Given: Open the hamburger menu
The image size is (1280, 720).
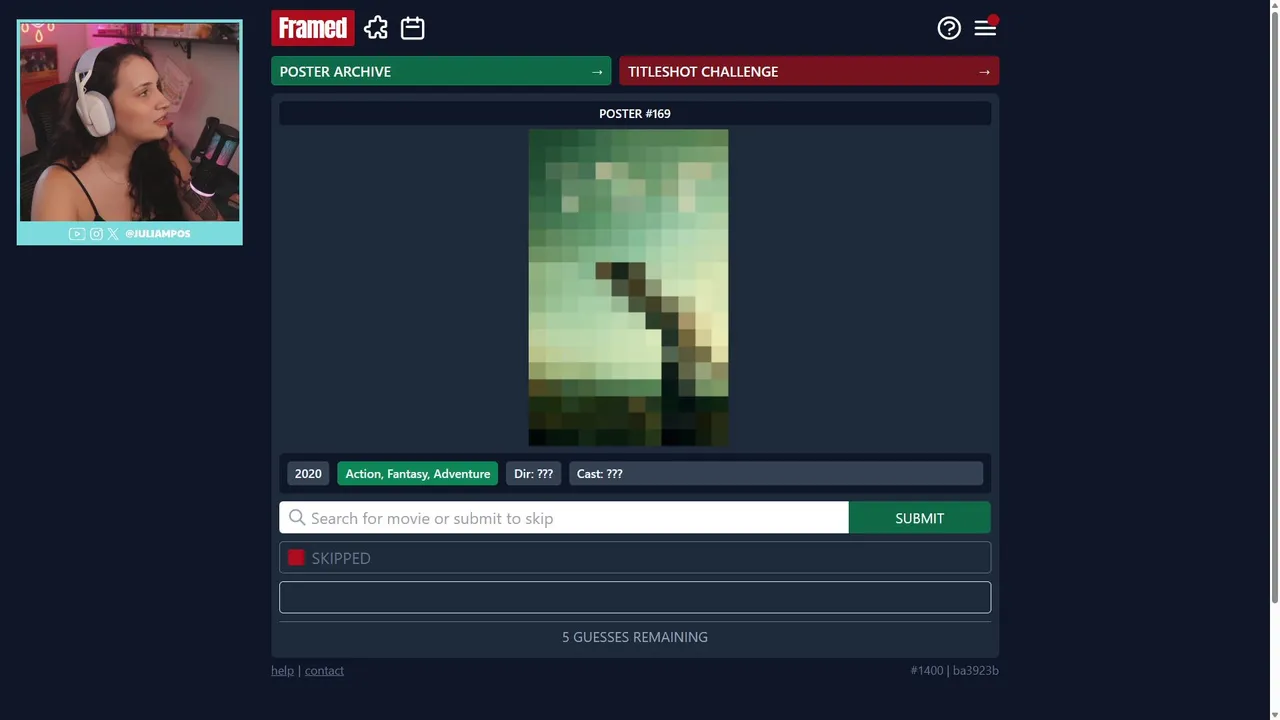Looking at the screenshot, I should pos(985,28).
